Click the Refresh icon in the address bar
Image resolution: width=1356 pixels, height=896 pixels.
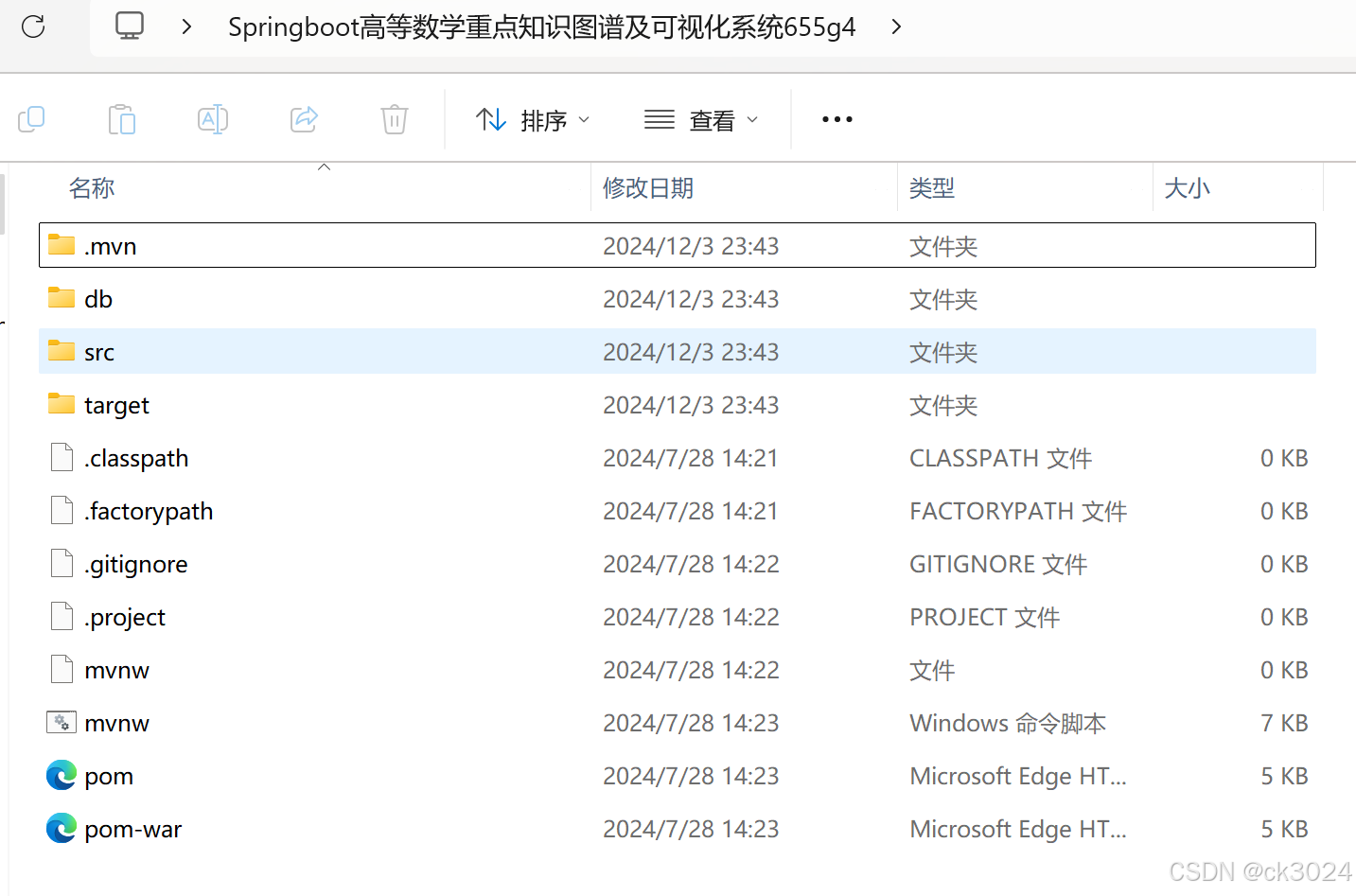(33, 26)
